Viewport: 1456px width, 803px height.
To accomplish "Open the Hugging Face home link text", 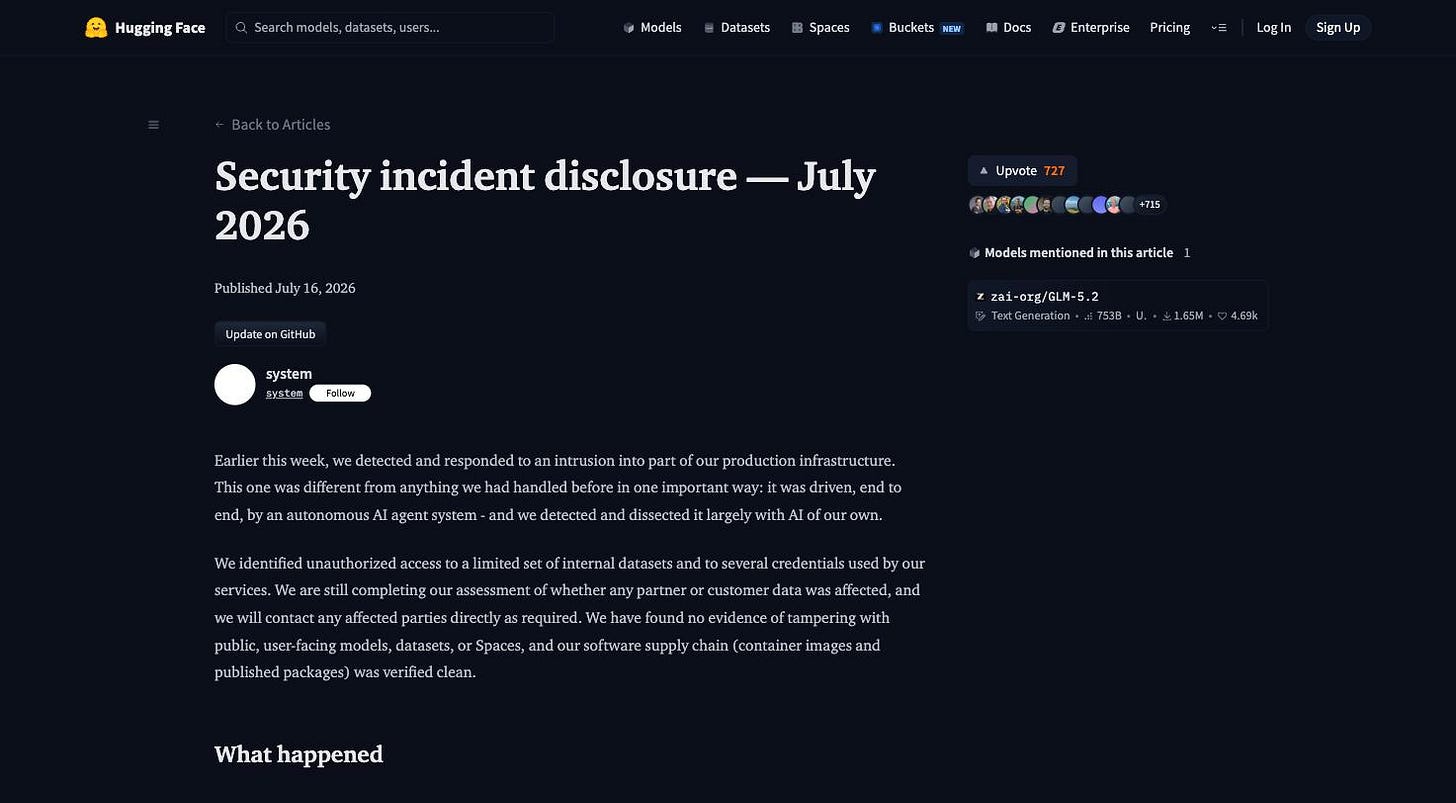I will pos(160,28).
